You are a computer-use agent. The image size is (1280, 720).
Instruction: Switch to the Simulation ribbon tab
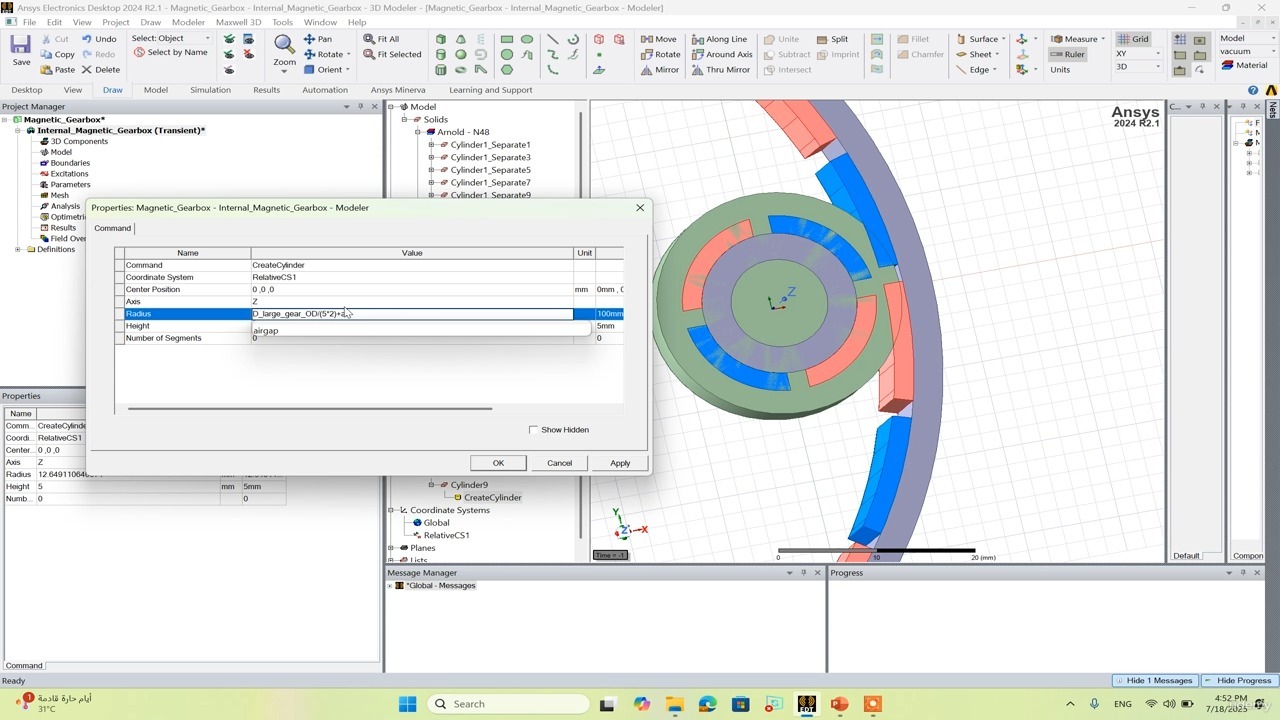210,90
